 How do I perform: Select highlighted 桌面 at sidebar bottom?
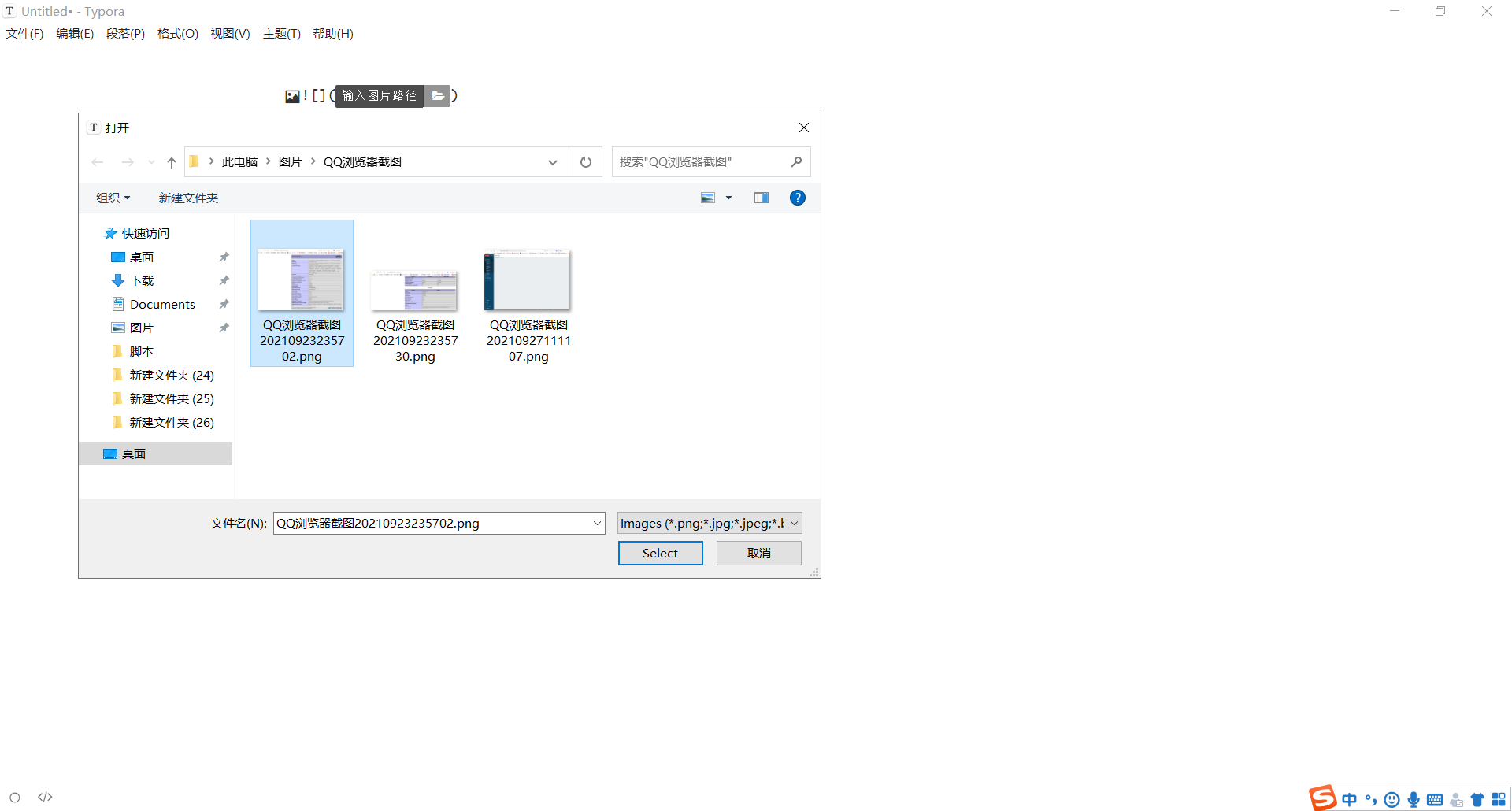pyautogui.click(x=155, y=454)
